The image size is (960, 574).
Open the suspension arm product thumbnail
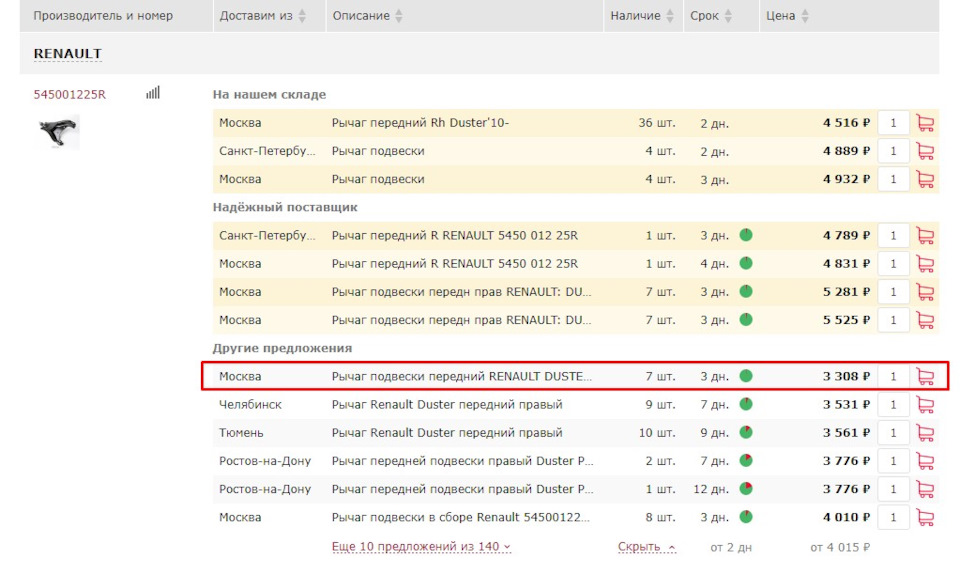click(59, 132)
